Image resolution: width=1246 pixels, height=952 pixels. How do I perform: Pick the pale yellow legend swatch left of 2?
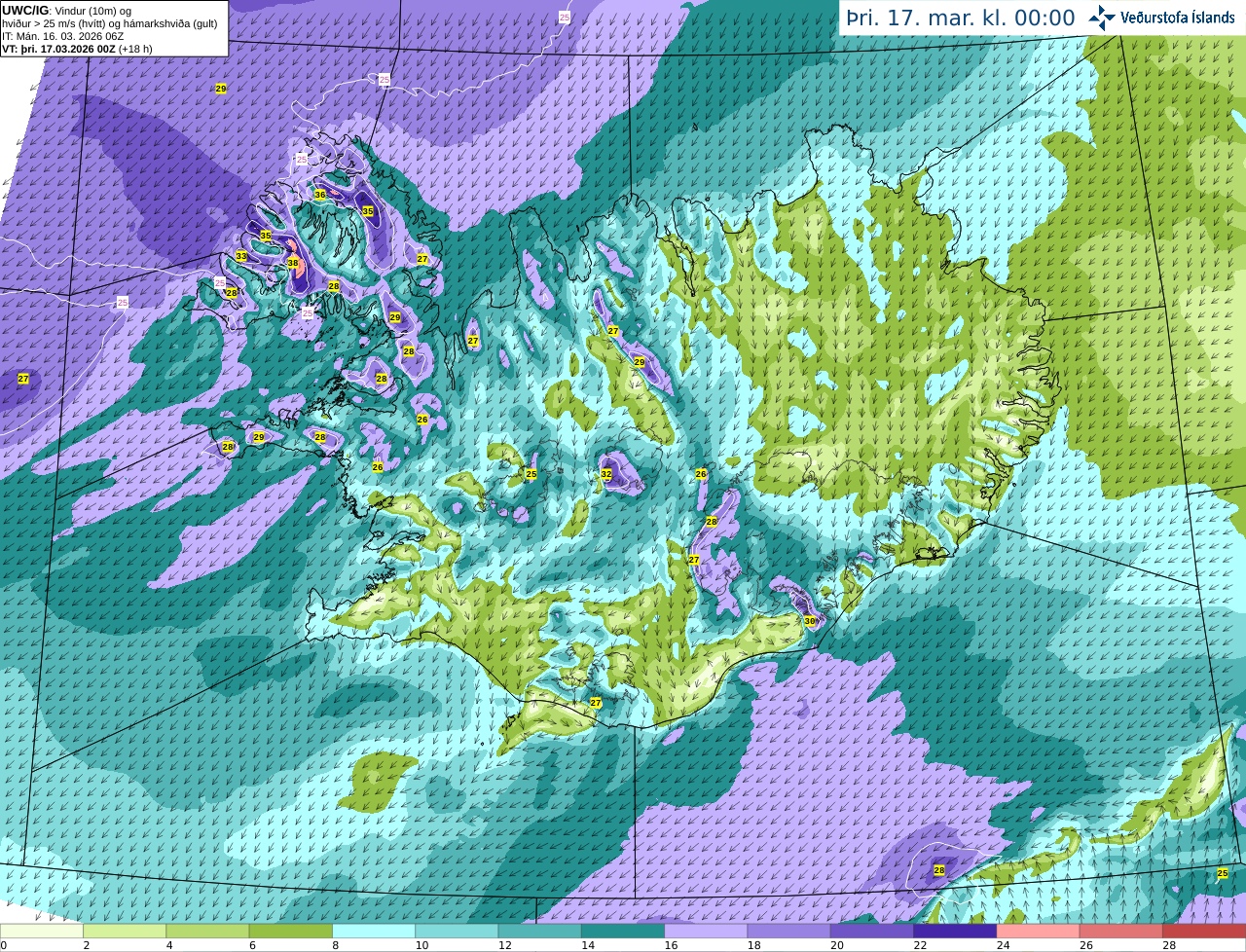42,932
